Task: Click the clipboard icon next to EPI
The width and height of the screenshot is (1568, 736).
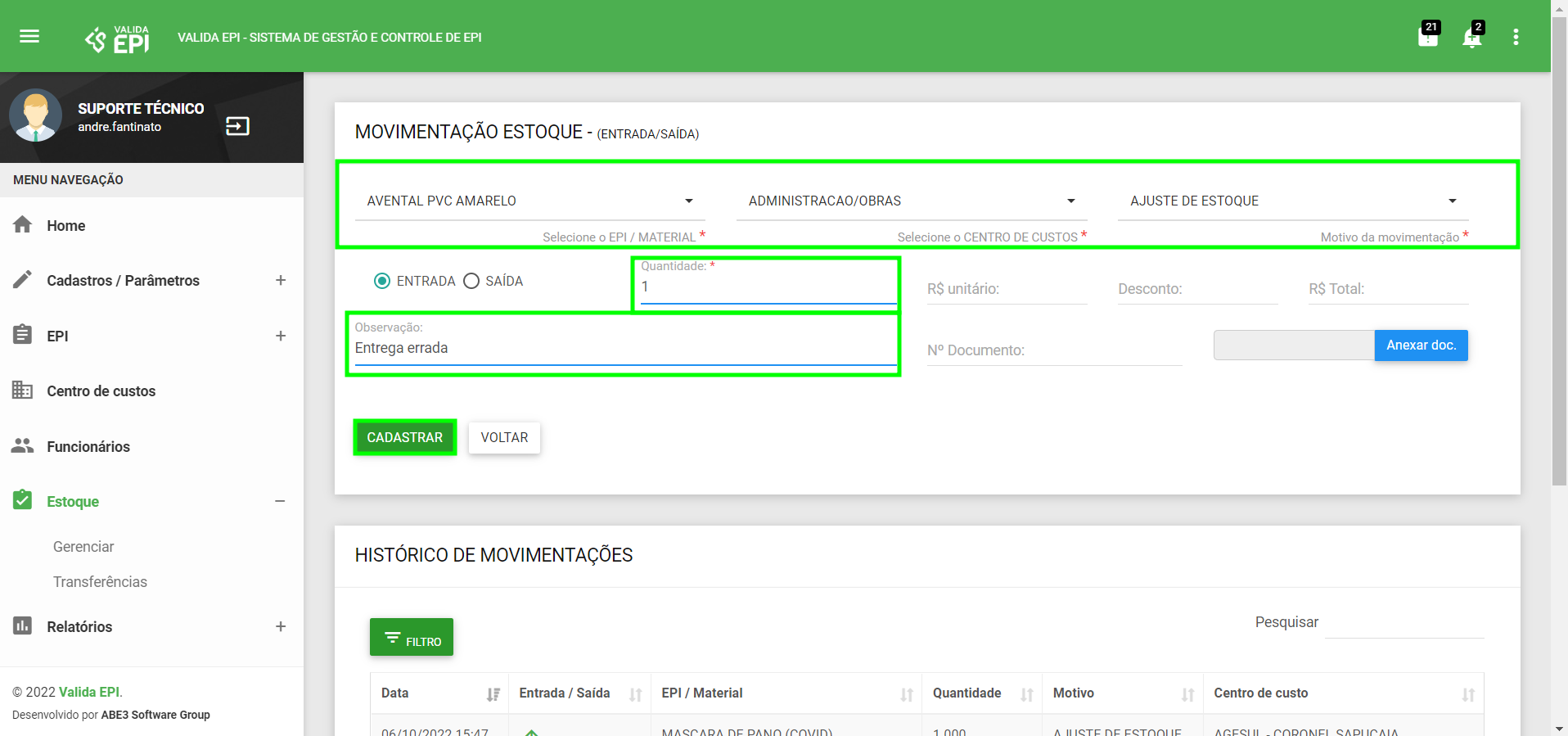Action: (23, 335)
